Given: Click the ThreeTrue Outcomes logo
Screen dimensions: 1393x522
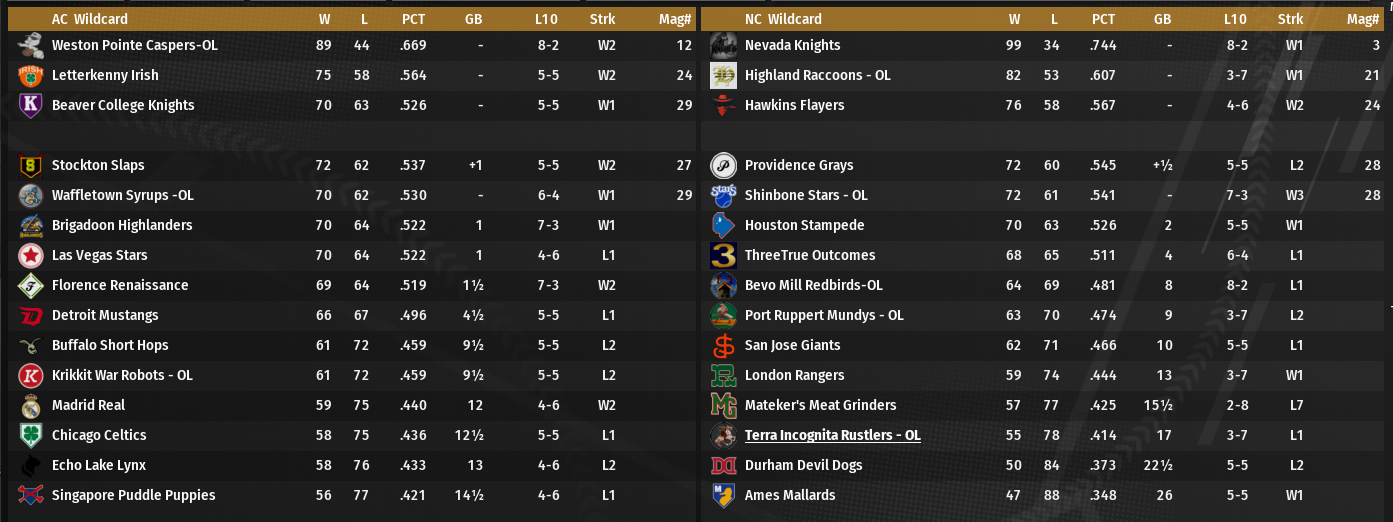Looking at the screenshot, I should tap(723, 255).
